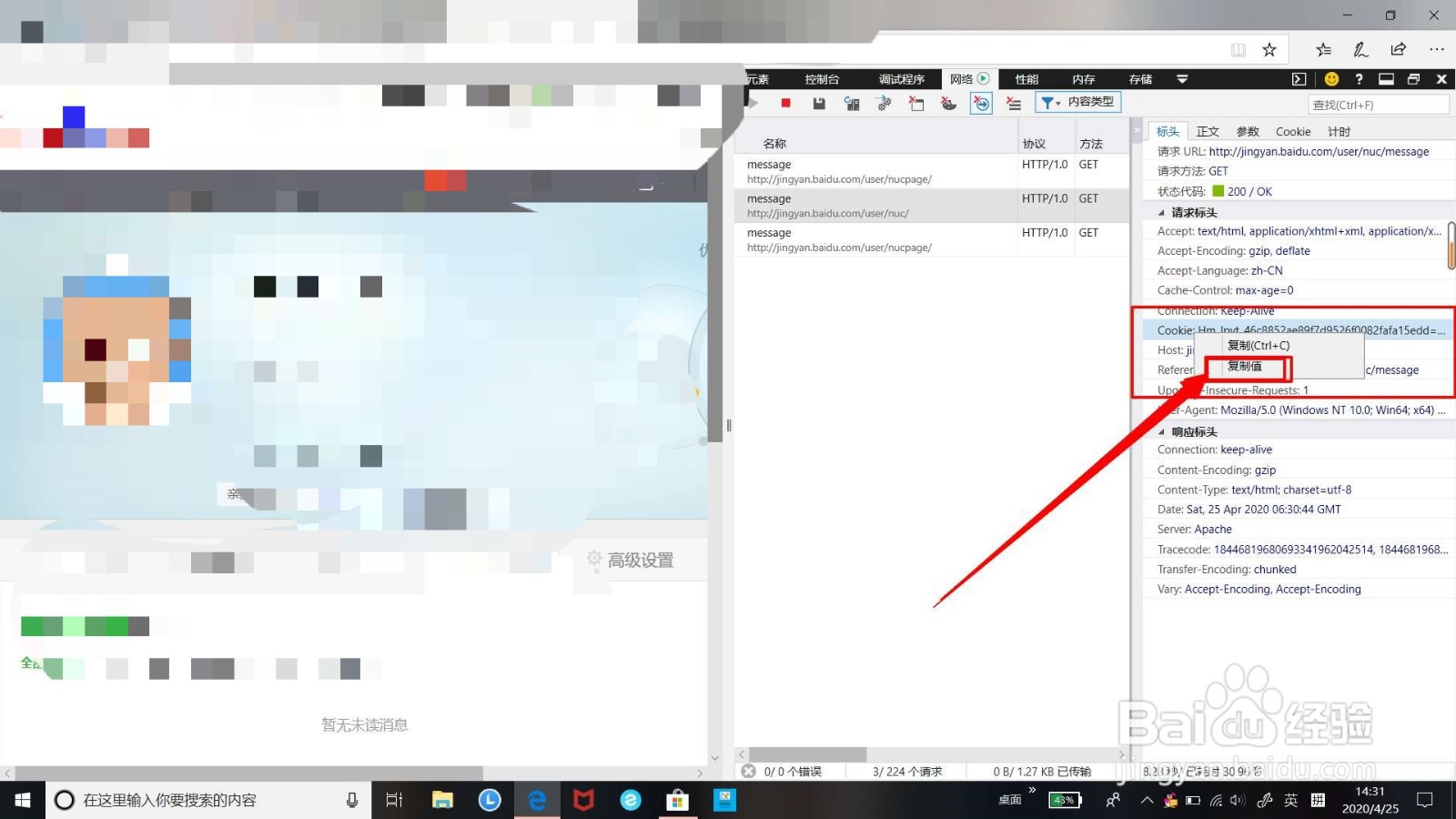Open the 计时 details tab
This screenshot has height=819, width=1456.
(x=1339, y=132)
